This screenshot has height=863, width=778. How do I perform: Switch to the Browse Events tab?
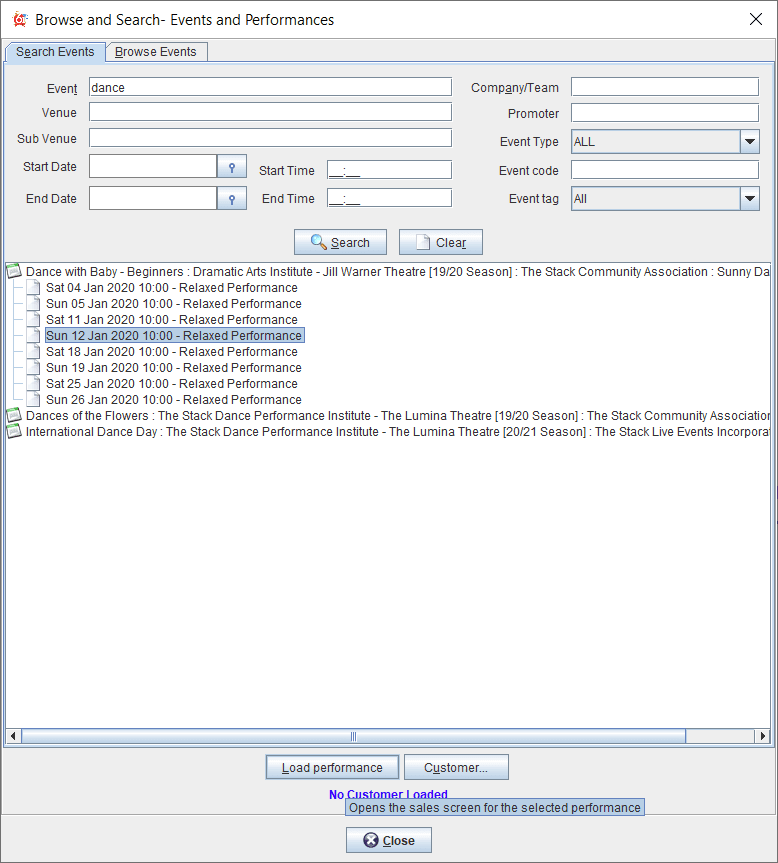coord(156,52)
